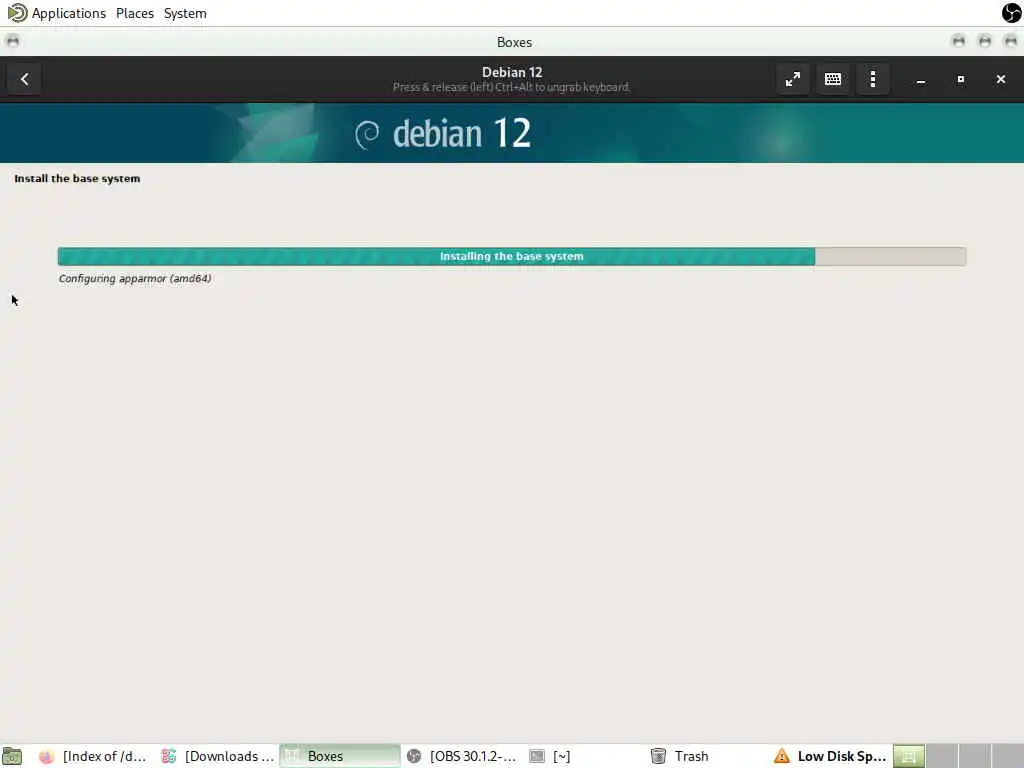The height and width of the screenshot is (768, 1024).
Task: Switch to the Index of /d... browser window
Action: click(x=92, y=756)
